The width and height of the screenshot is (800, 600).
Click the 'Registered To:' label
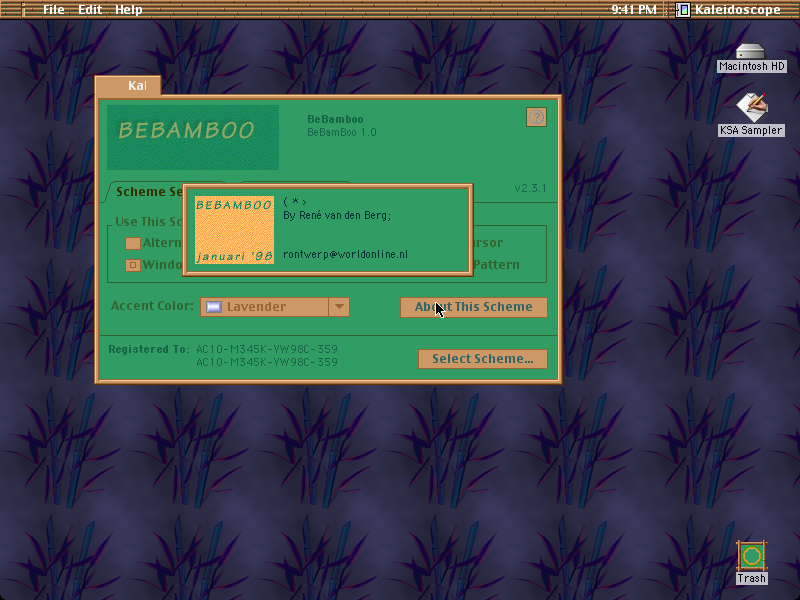149,349
